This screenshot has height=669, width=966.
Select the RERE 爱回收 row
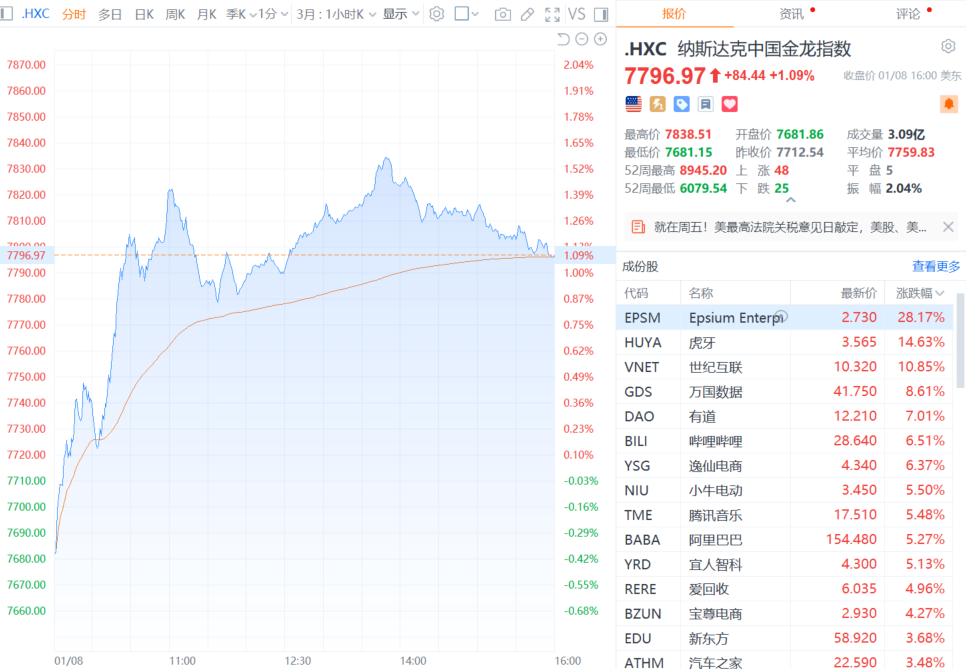[785, 588]
